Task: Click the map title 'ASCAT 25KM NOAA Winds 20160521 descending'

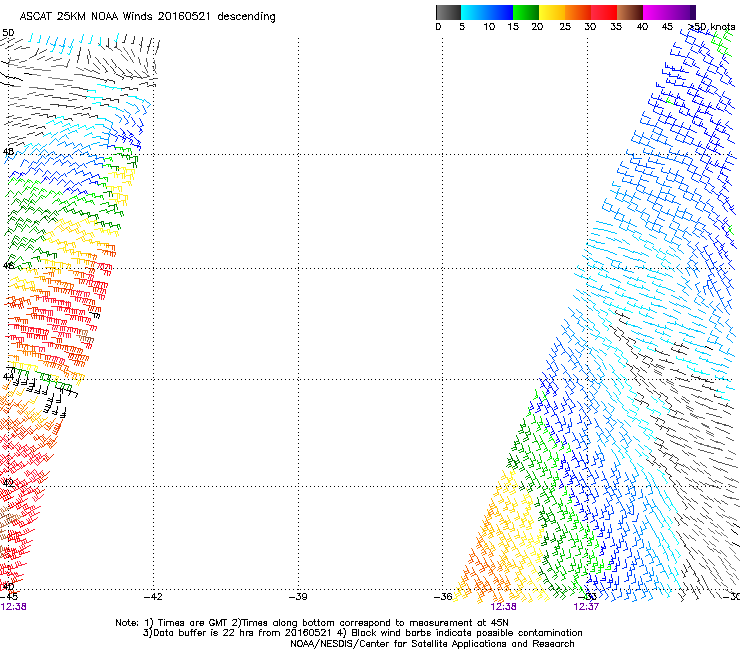Action: (147, 16)
